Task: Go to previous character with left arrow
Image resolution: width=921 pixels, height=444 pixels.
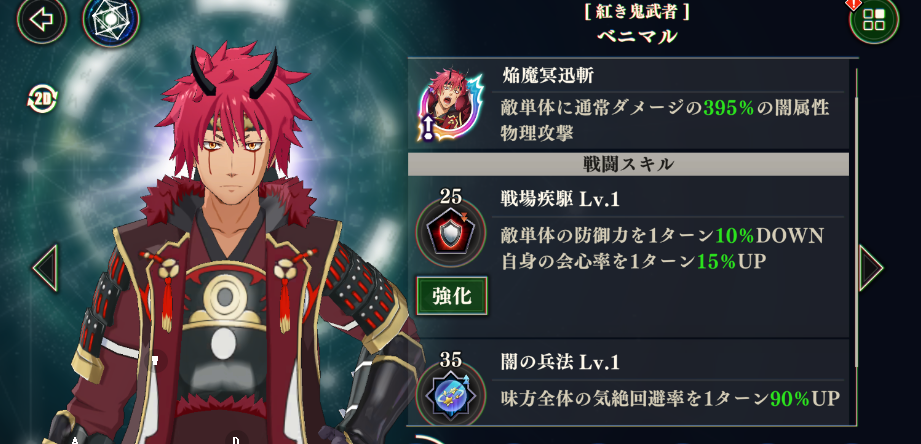Action: click(x=45, y=268)
